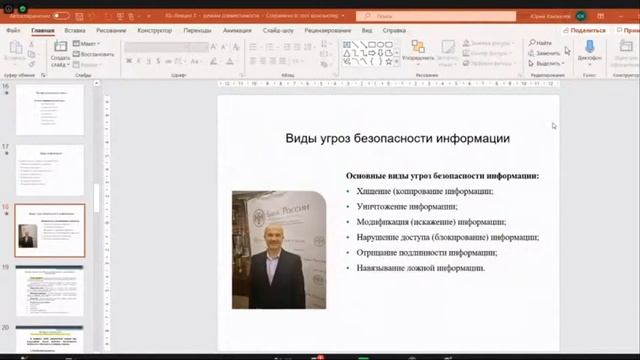Image resolution: width=640 pixels, height=360 pixels.
Task: Open the Анимация tab
Action: coord(237,31)
